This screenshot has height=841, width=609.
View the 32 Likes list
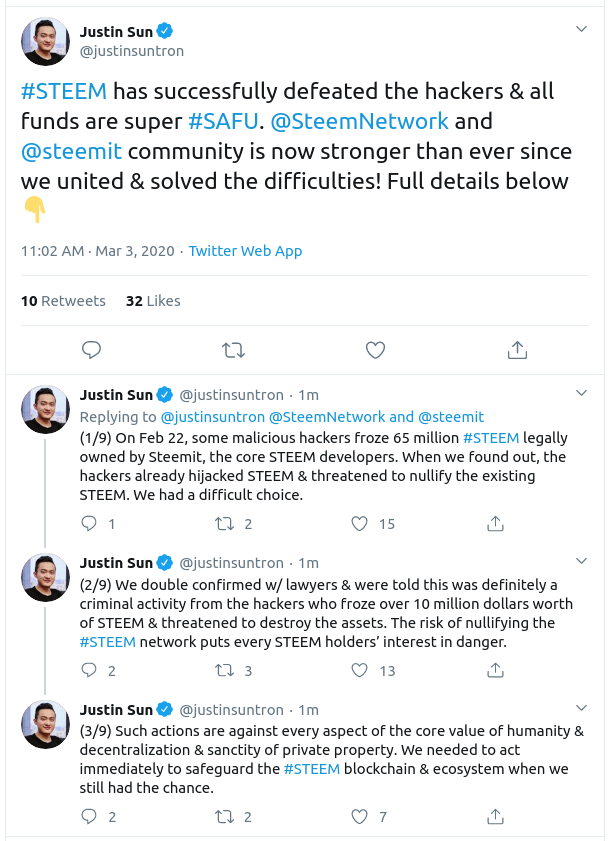[x=153, y=300]
